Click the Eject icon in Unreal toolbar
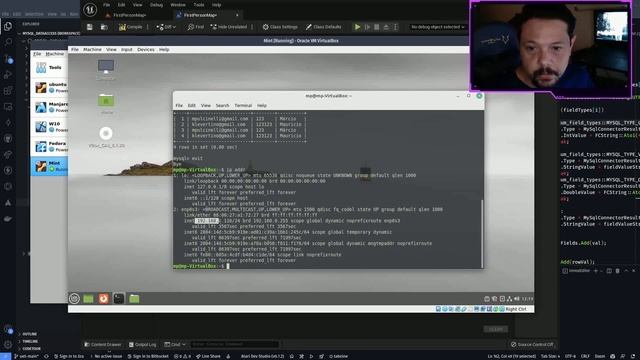This screenshot has height=360, width=640. pos(386,27)
